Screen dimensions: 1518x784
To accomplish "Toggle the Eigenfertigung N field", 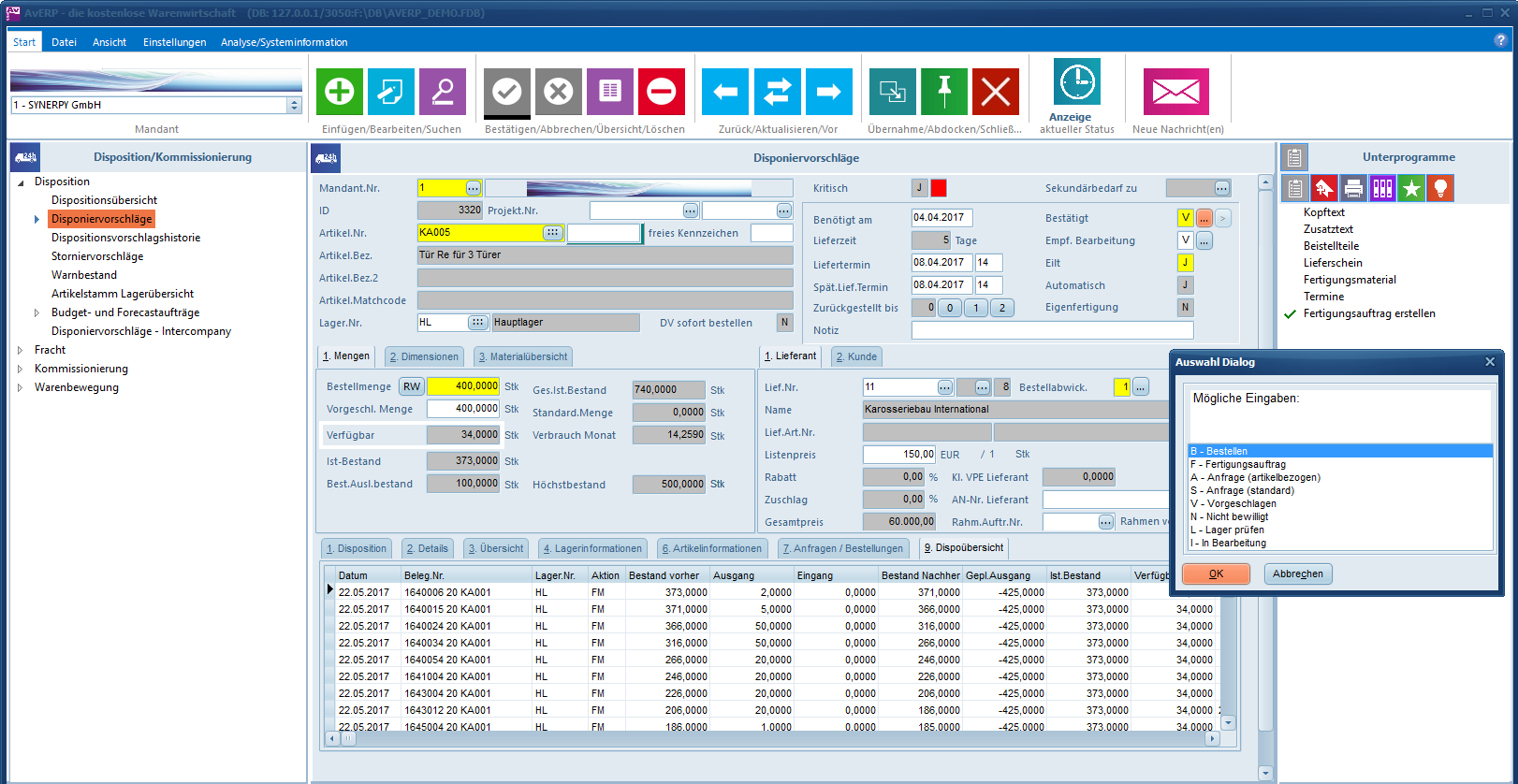I will (x=1185, y=307).
